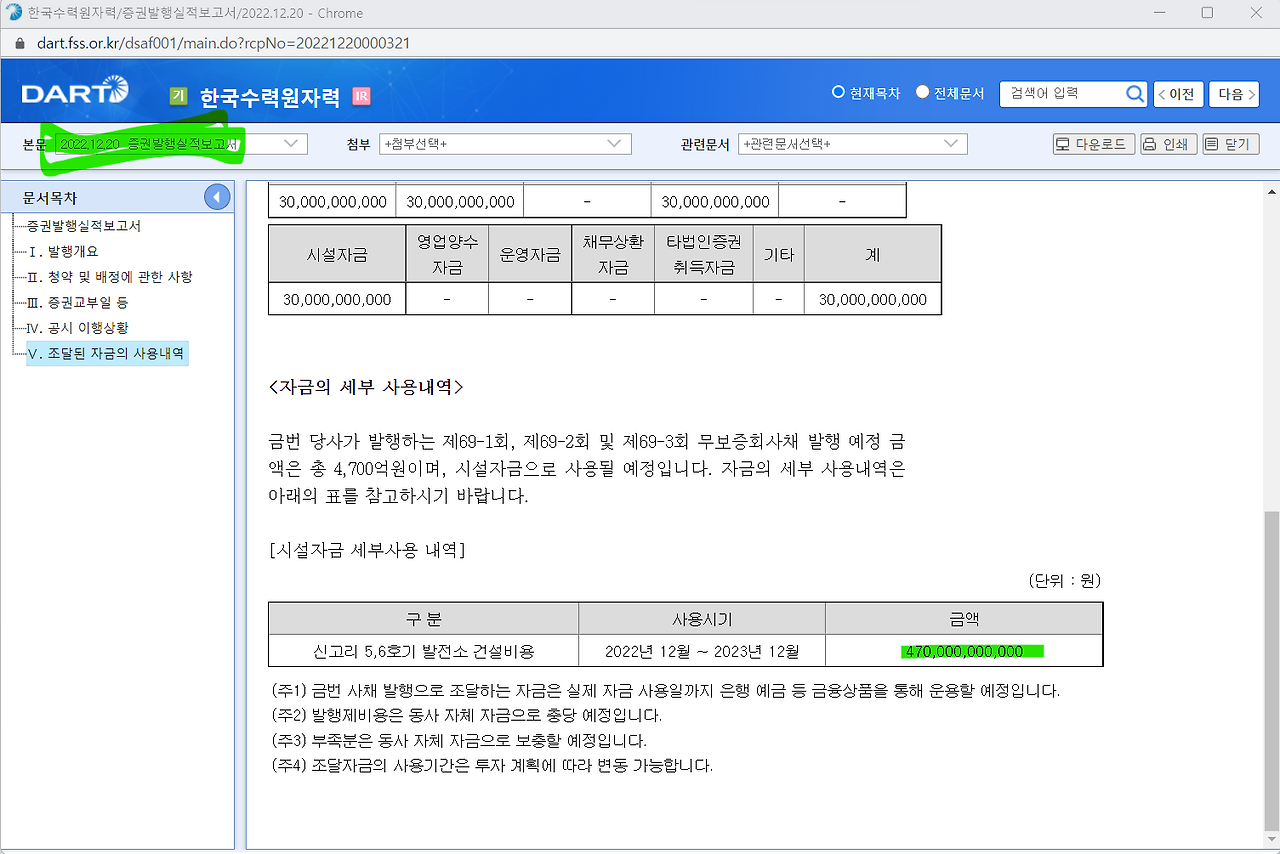Click the search magnifier icon

(1136, 94)
